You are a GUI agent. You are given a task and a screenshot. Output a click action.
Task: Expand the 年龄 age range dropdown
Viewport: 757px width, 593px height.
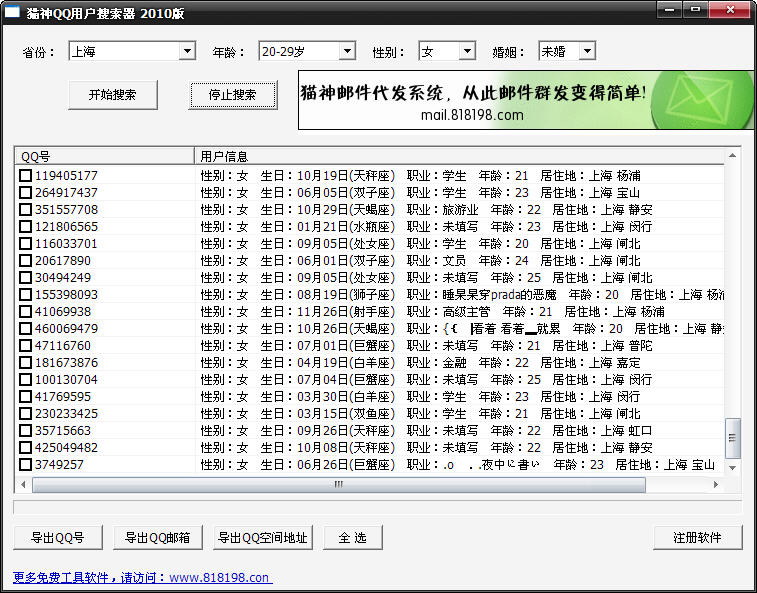[x=347, y=51]
